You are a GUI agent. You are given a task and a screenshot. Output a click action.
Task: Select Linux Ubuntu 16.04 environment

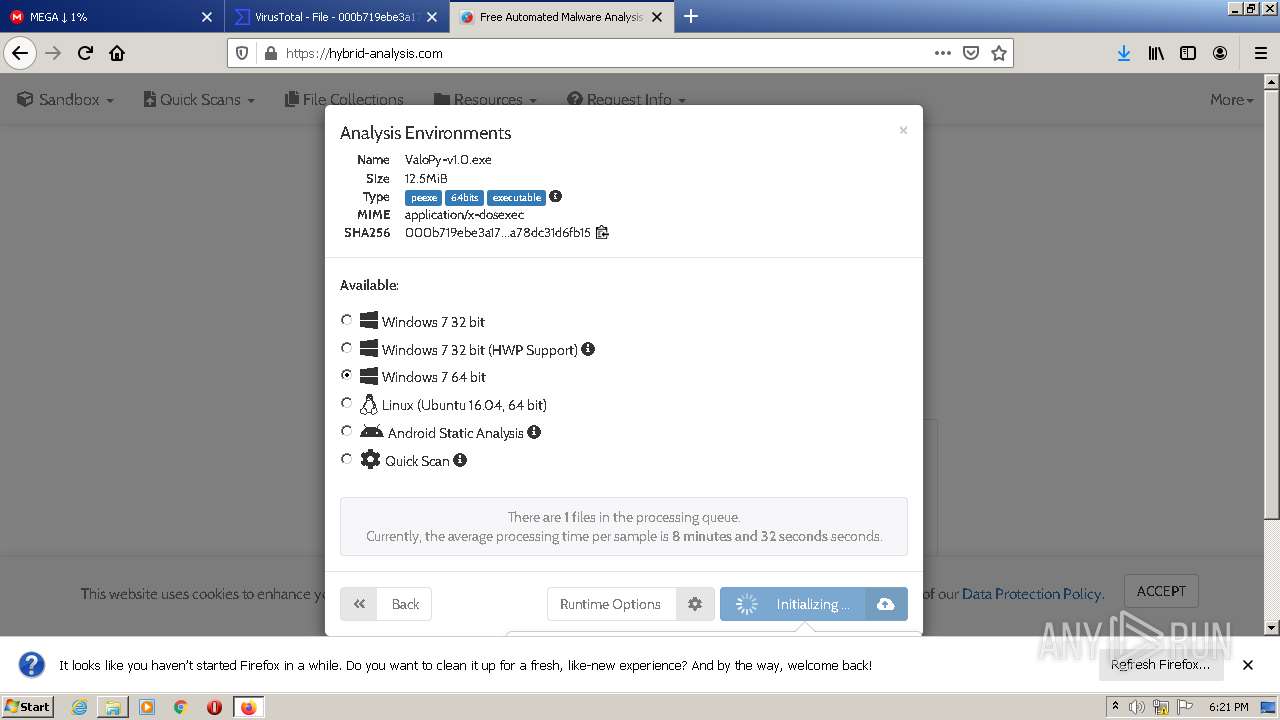(346, 403)
